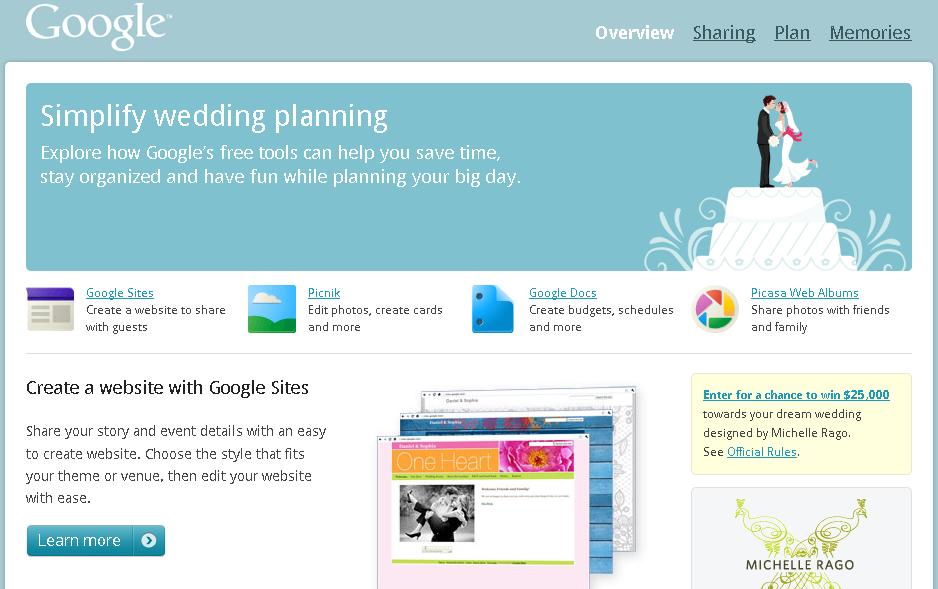The width and height of the screenshot is (938, 589).
Task: Click the paragraph starting 'Explore how Google's free tools'
Action: click(281, 164)
